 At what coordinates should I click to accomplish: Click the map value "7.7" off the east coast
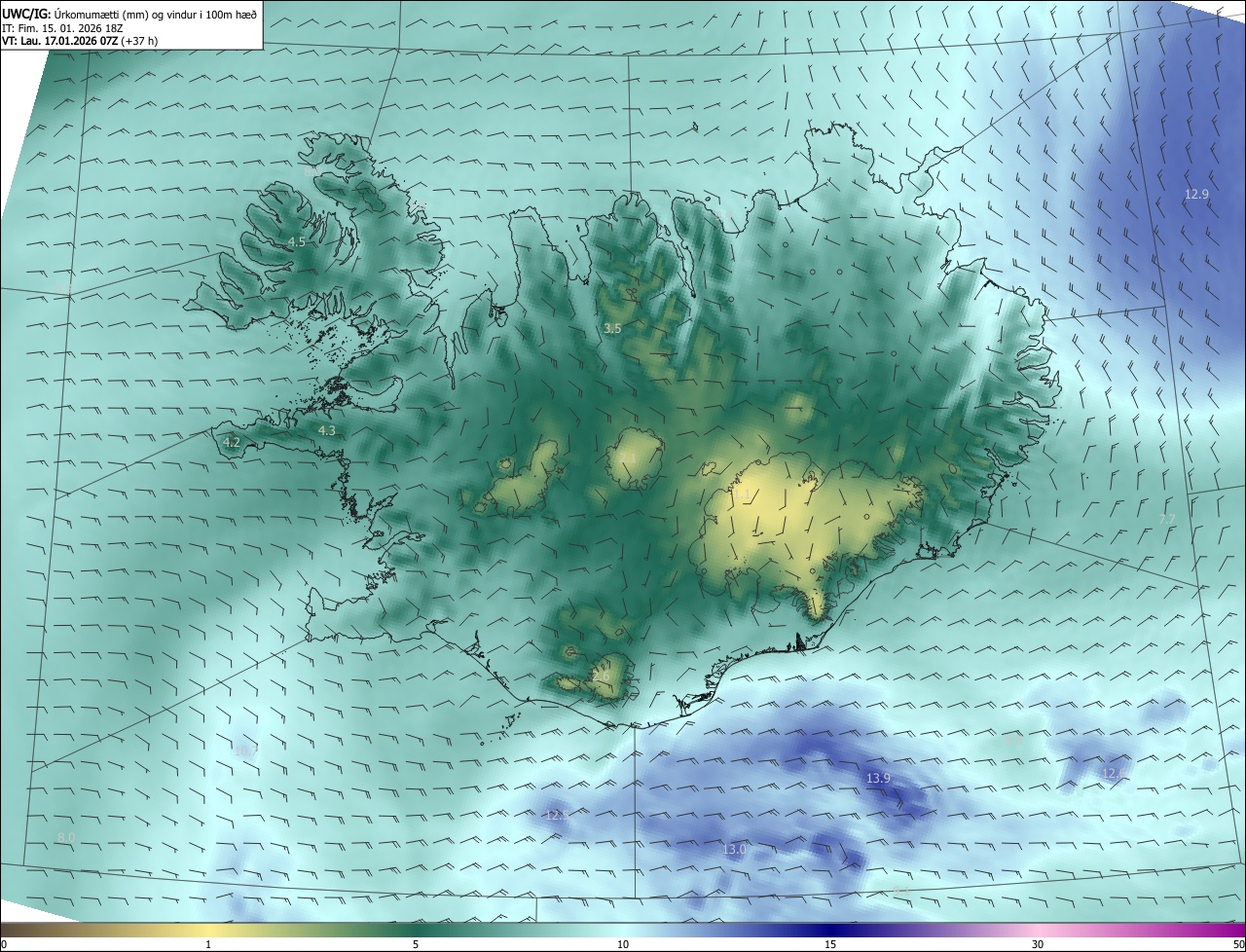click(x=1167, y=519)
